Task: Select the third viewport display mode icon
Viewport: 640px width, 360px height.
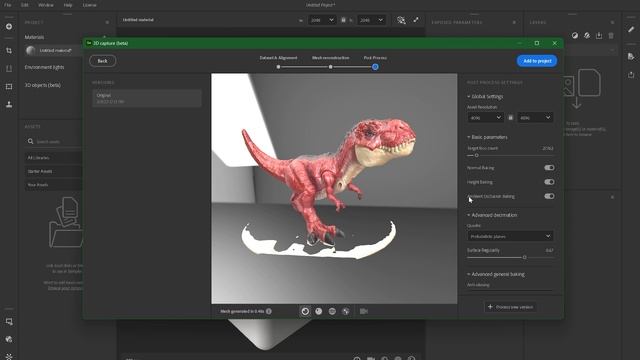Action: [332, 311]
